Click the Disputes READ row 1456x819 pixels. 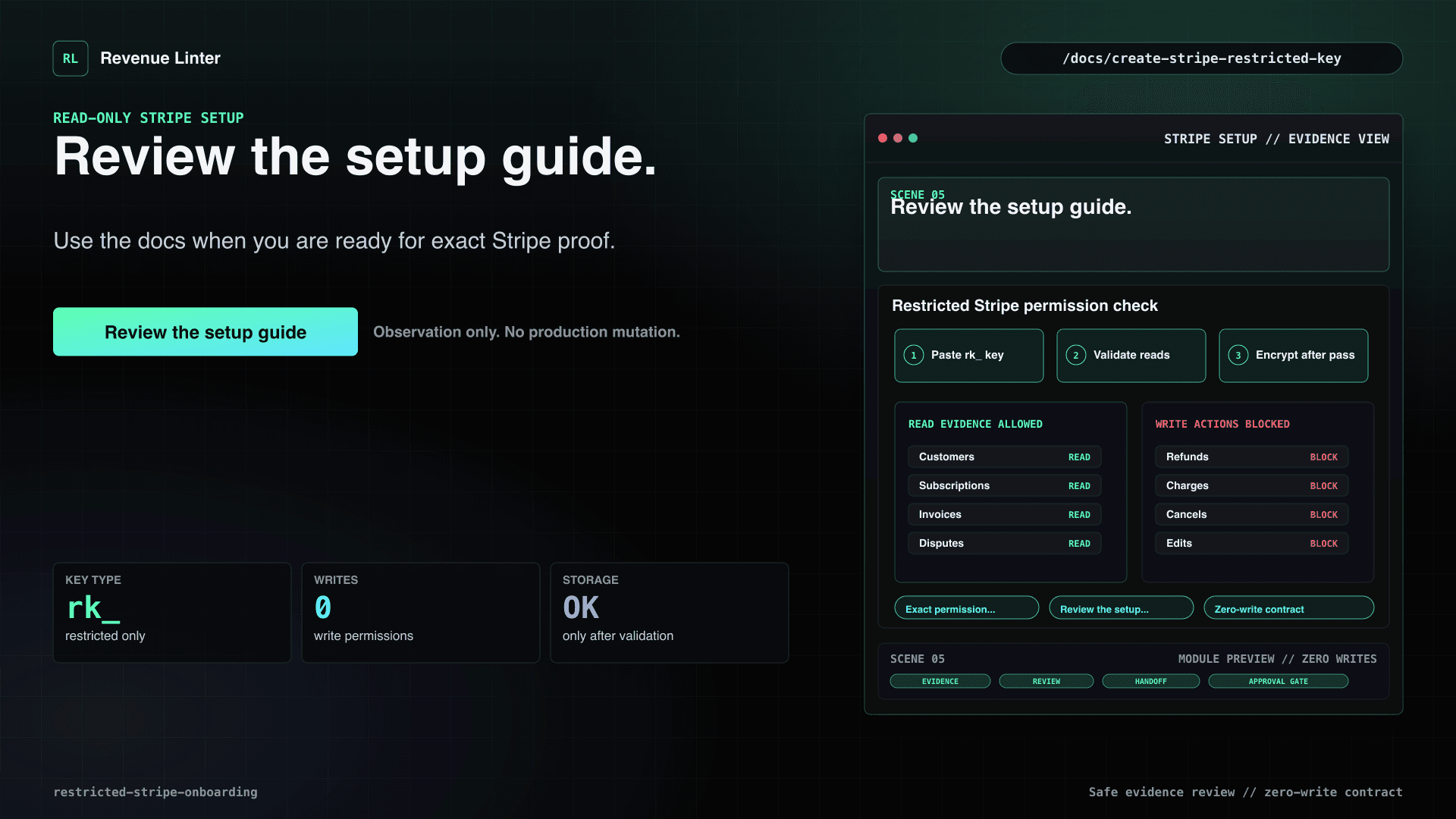coord(1005,543)
